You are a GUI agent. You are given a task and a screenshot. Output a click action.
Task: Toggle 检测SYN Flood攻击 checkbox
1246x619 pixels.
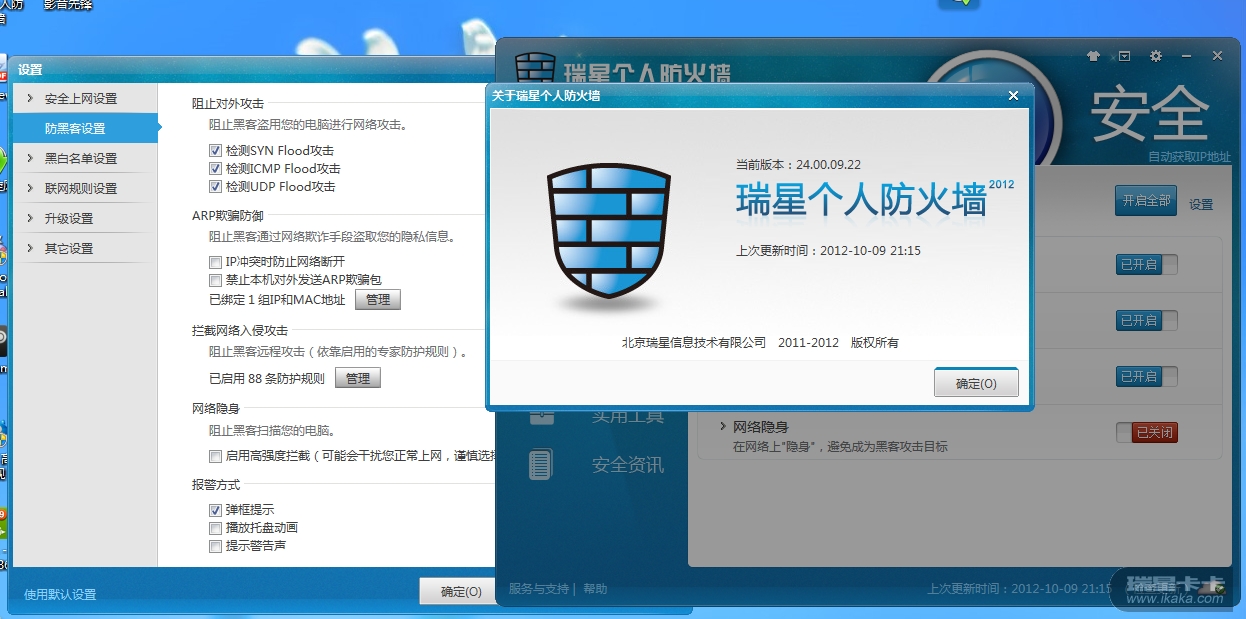215,150
